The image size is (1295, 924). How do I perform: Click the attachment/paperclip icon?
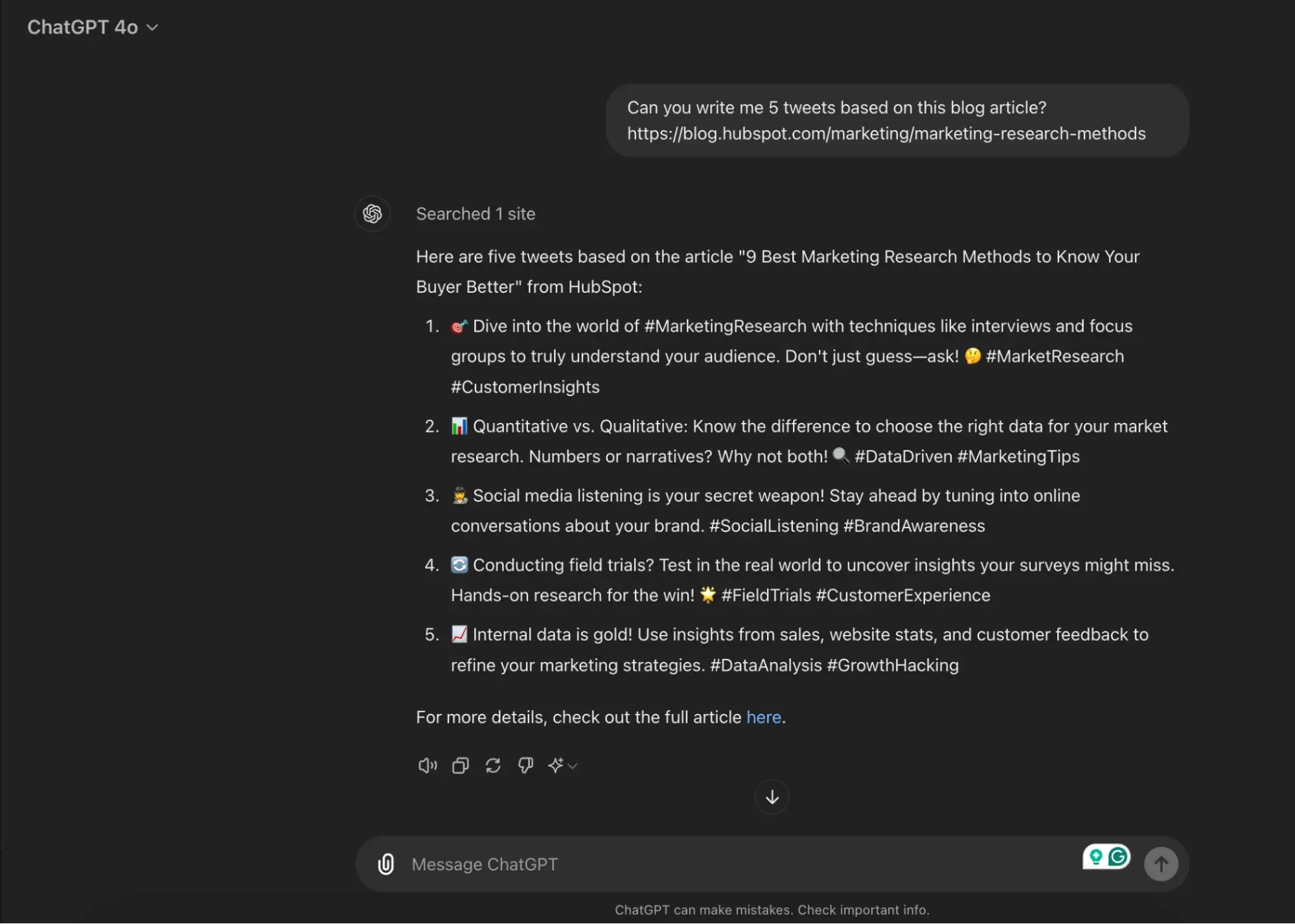click(385, 862)
